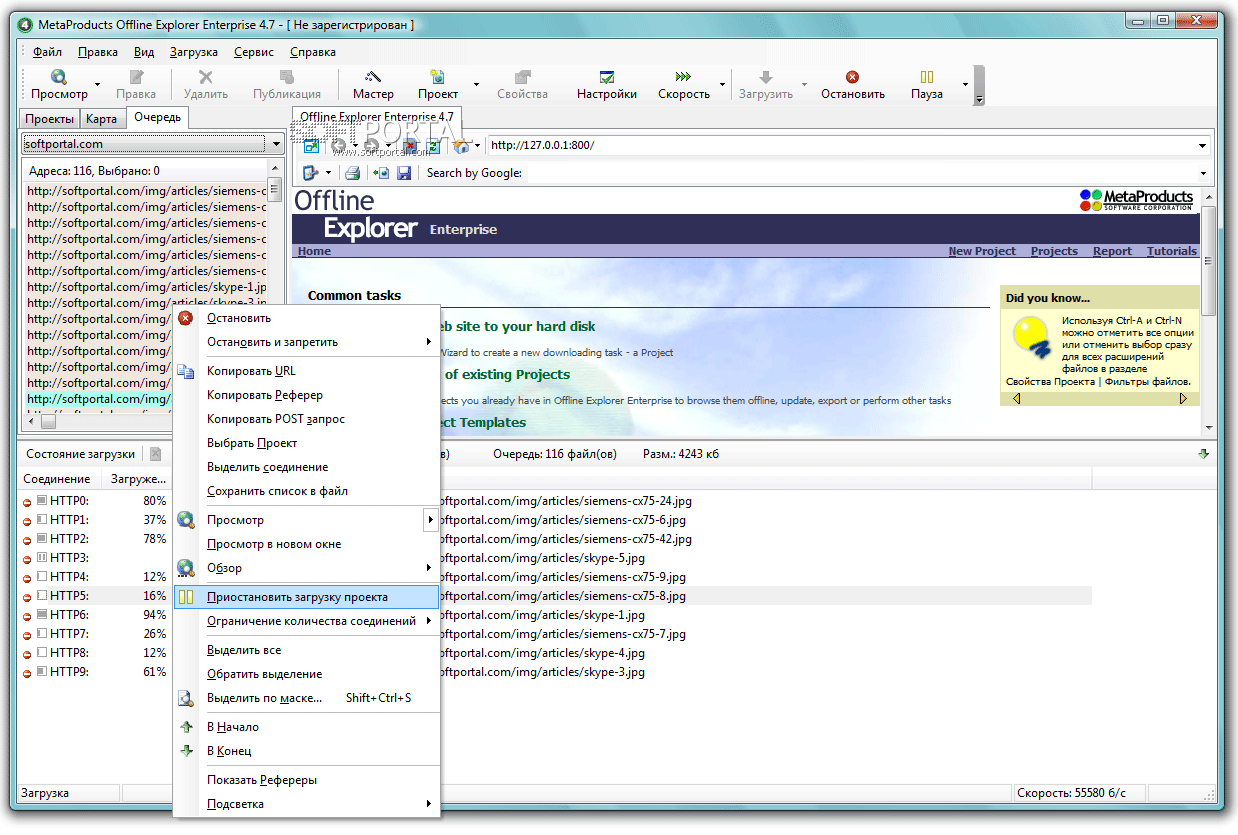Viewport: 1238px width, 835px height.
Task: Refresh the page in the browser toolbar
Action: tap(434, 146)
